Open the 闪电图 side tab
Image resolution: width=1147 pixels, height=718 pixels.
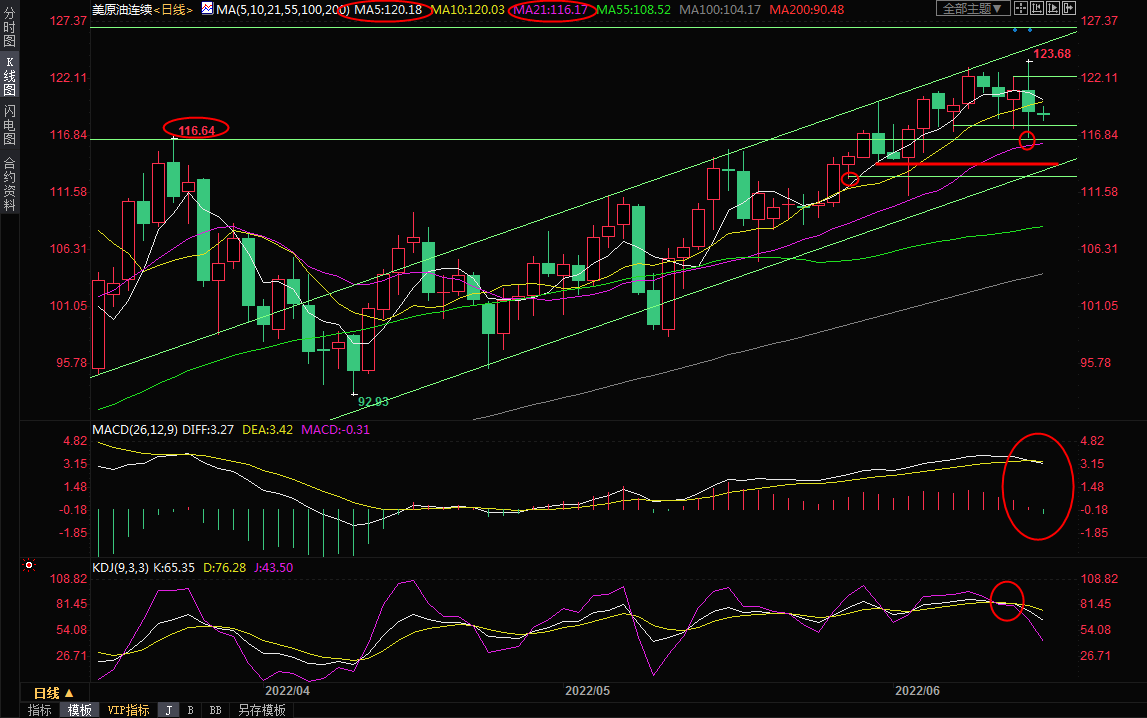tap(9, 124)
